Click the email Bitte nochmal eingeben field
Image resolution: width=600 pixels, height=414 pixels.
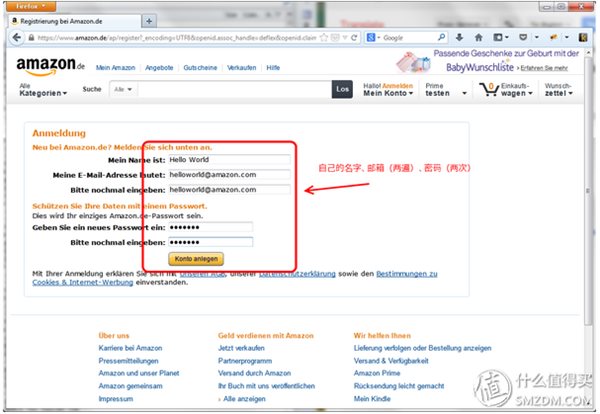click(229, 190)
